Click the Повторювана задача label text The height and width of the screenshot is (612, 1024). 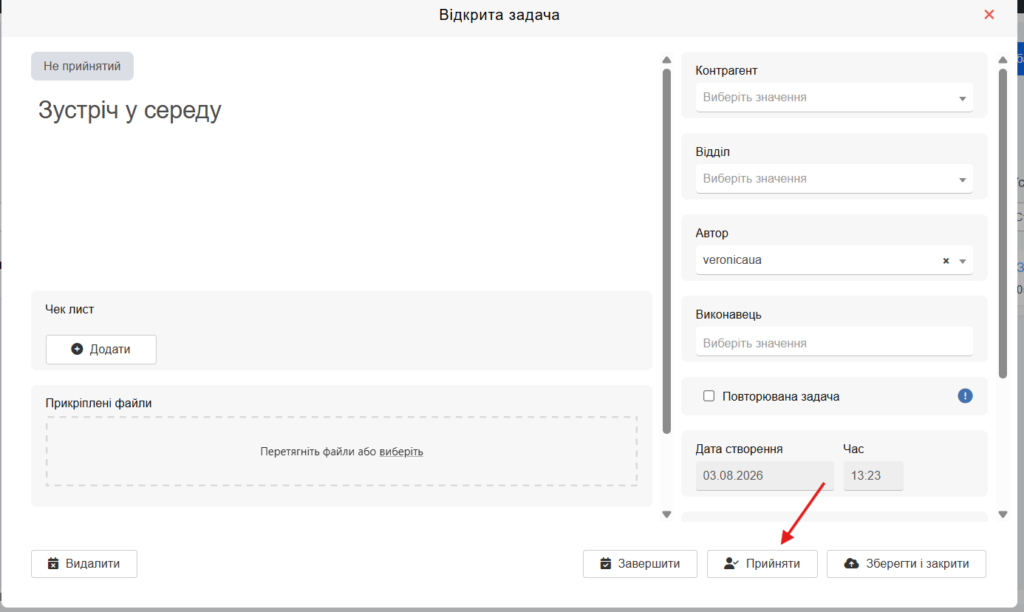click(x=781, y=396)
